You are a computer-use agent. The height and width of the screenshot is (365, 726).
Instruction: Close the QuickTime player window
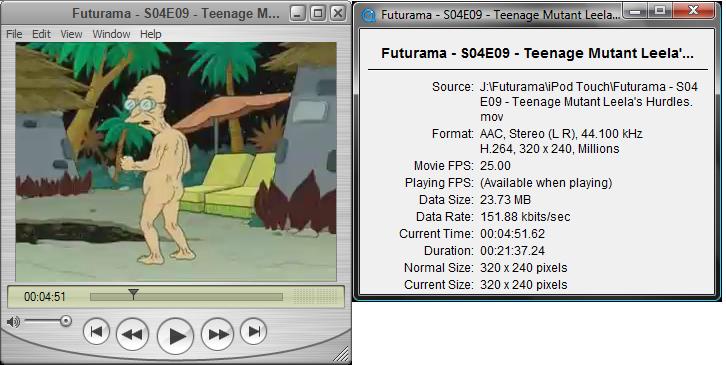[338, 13]
